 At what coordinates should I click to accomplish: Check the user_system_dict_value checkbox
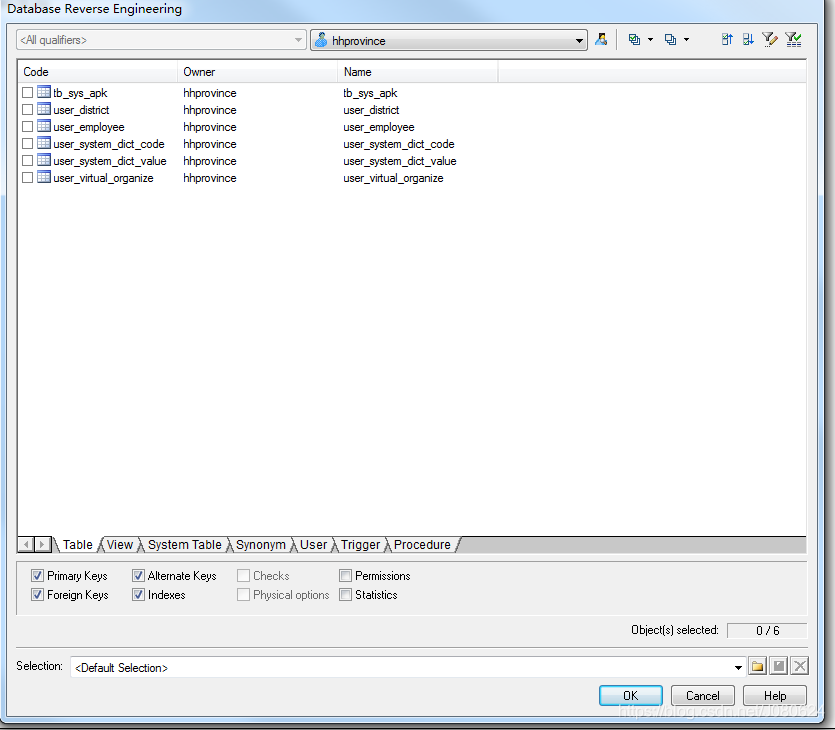28,161
